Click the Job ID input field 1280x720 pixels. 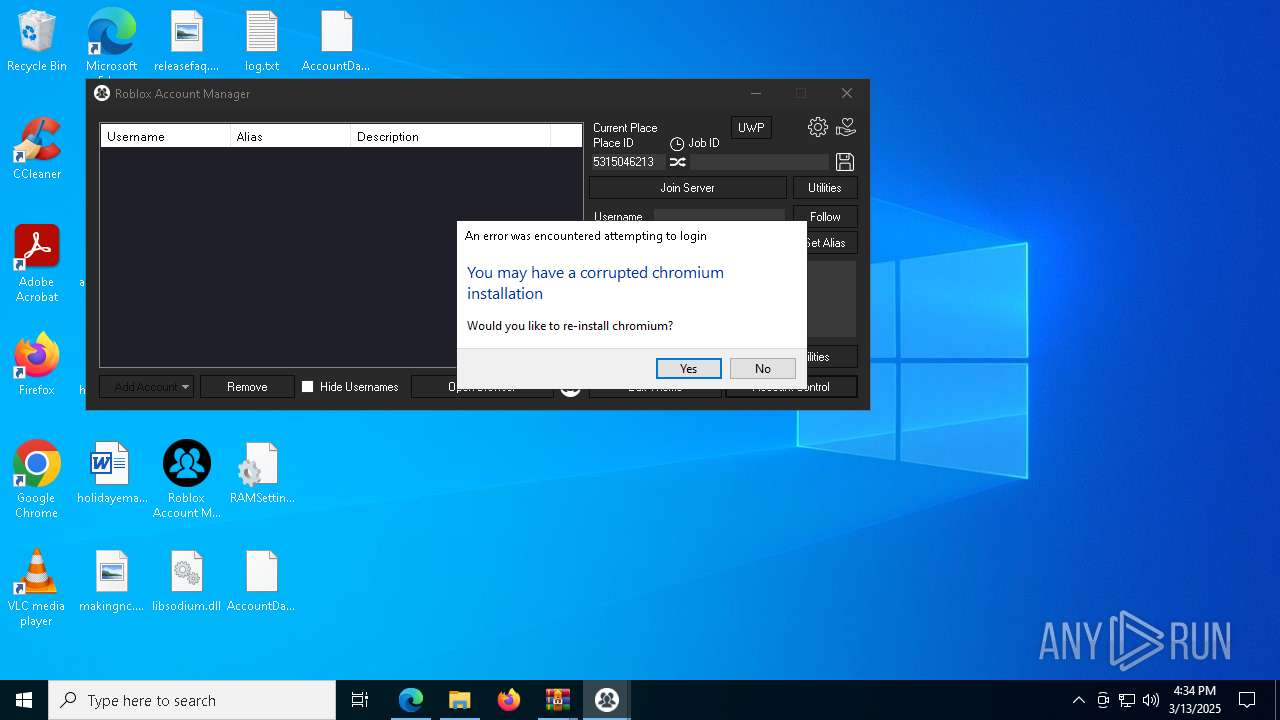759,162
